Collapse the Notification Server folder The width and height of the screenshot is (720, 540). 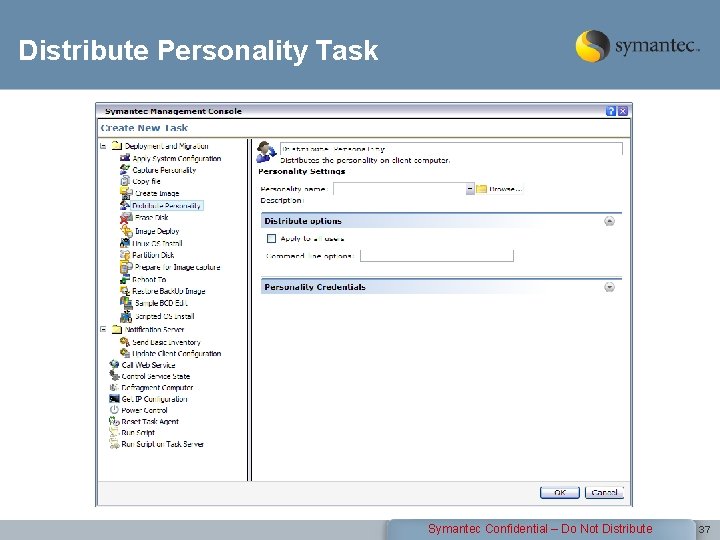[103, 329]
